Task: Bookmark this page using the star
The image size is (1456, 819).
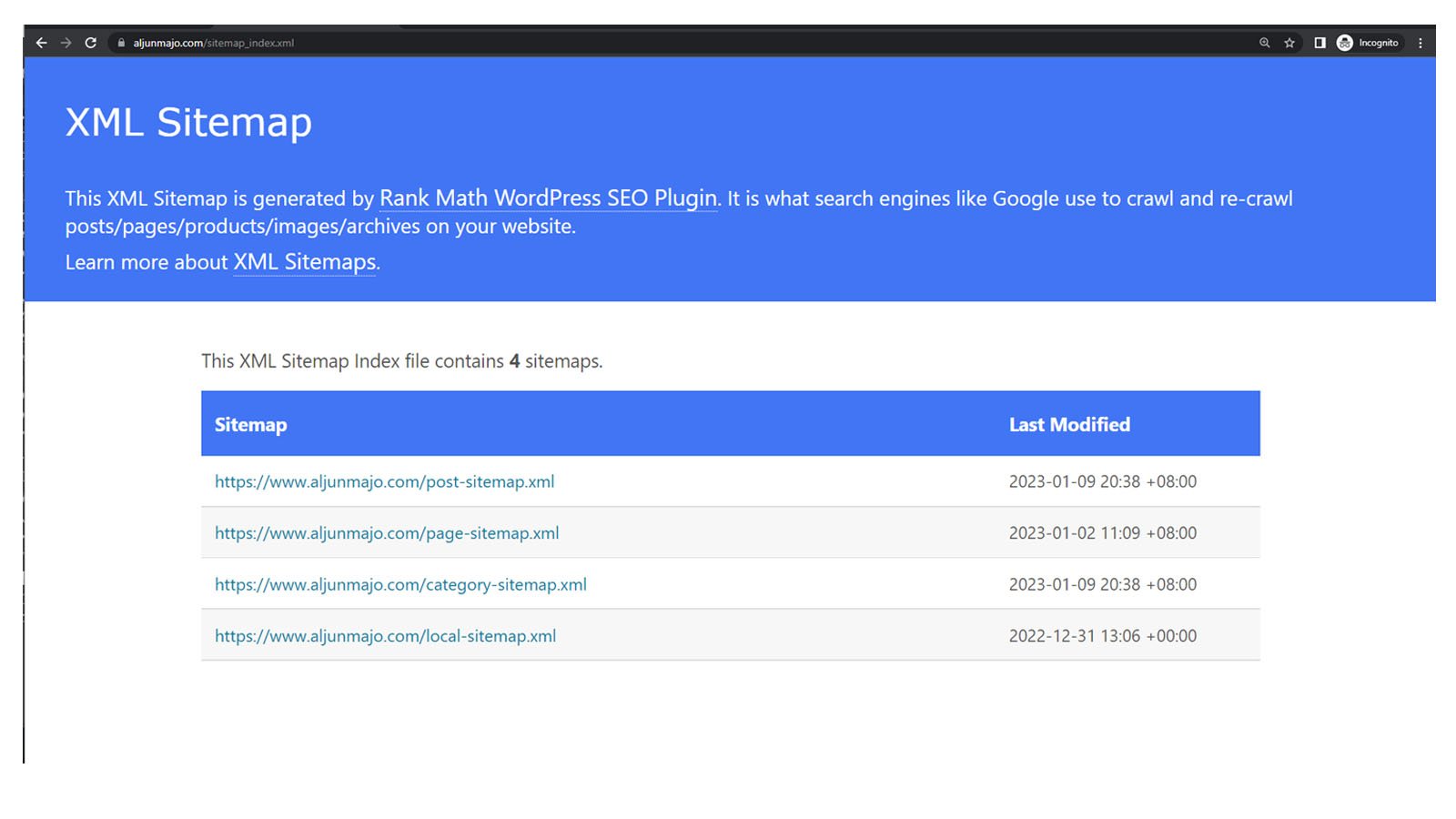Action: click(x=1289, y=42)
